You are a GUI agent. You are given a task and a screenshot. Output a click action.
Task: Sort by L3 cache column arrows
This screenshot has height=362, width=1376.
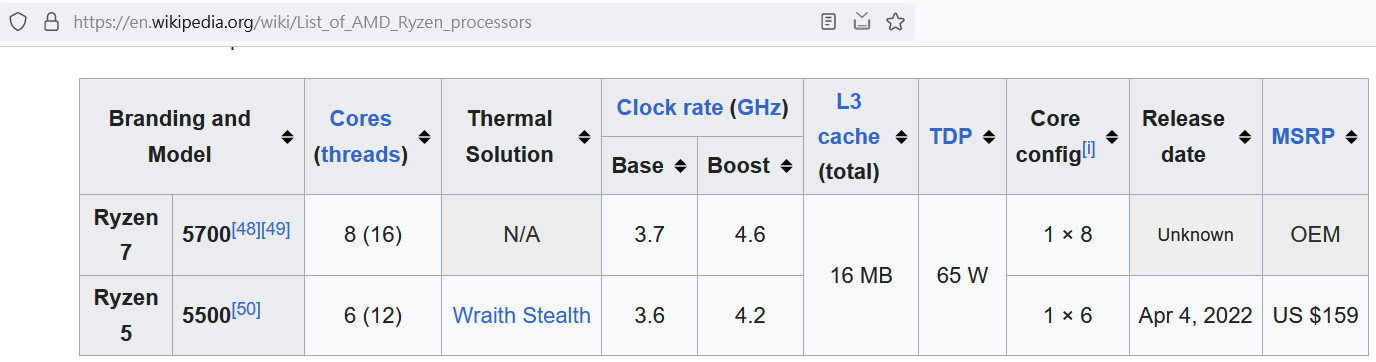pyautogui.click(x=901, y=137)
